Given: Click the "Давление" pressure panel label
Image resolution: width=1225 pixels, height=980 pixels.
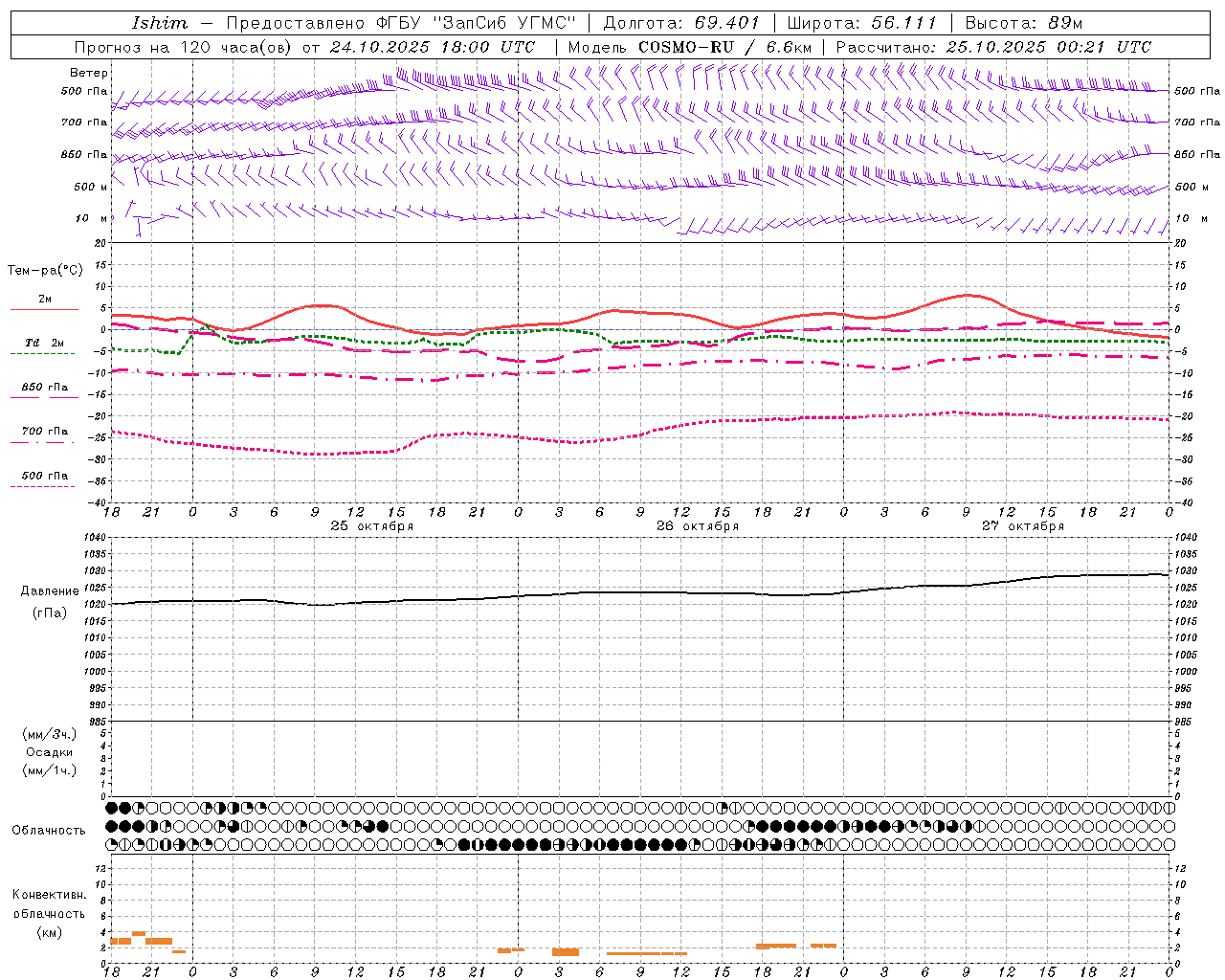Looking at the screenshot, I should (x=50, y=591).
